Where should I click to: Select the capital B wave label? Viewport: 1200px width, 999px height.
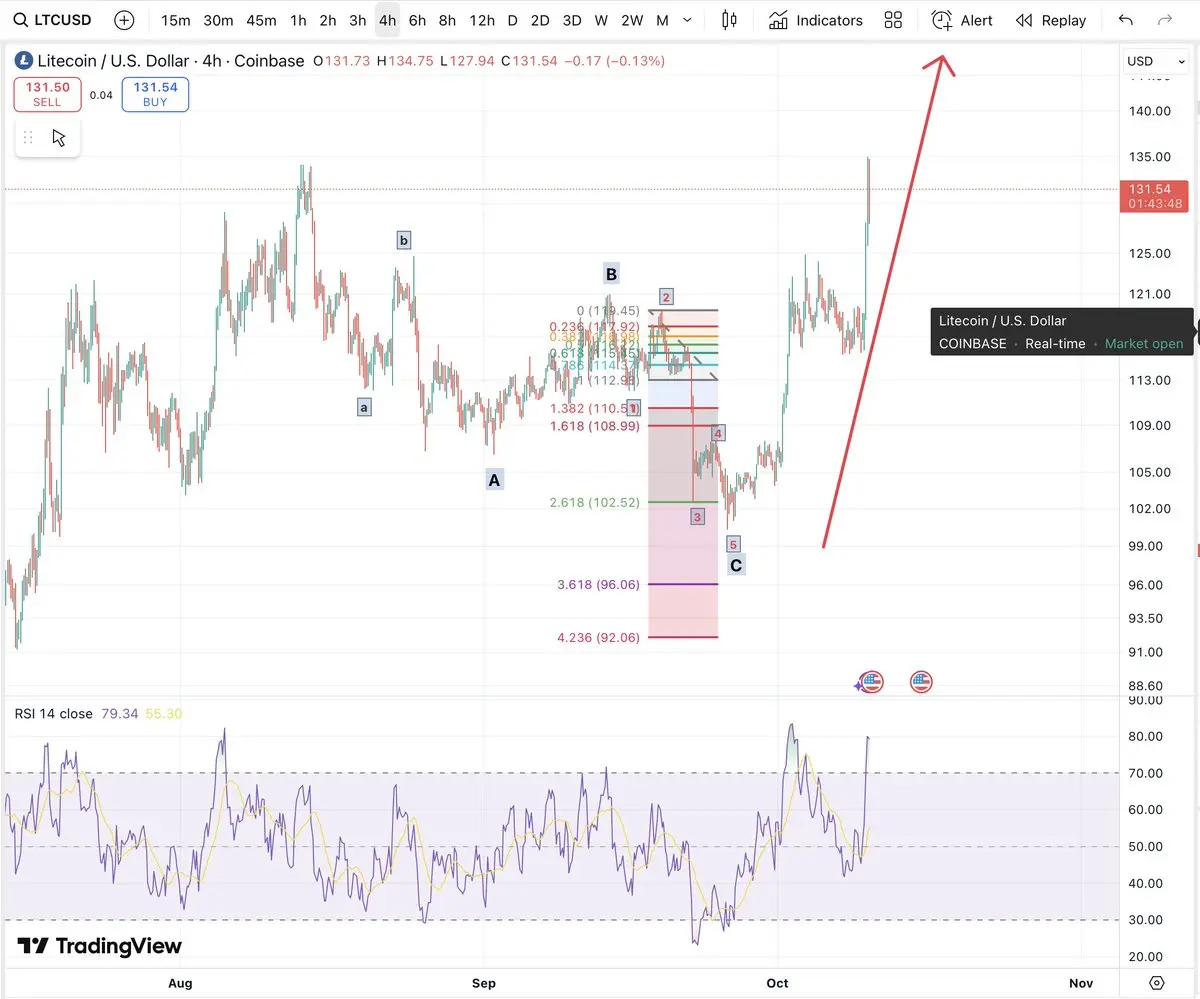[611, 274]
